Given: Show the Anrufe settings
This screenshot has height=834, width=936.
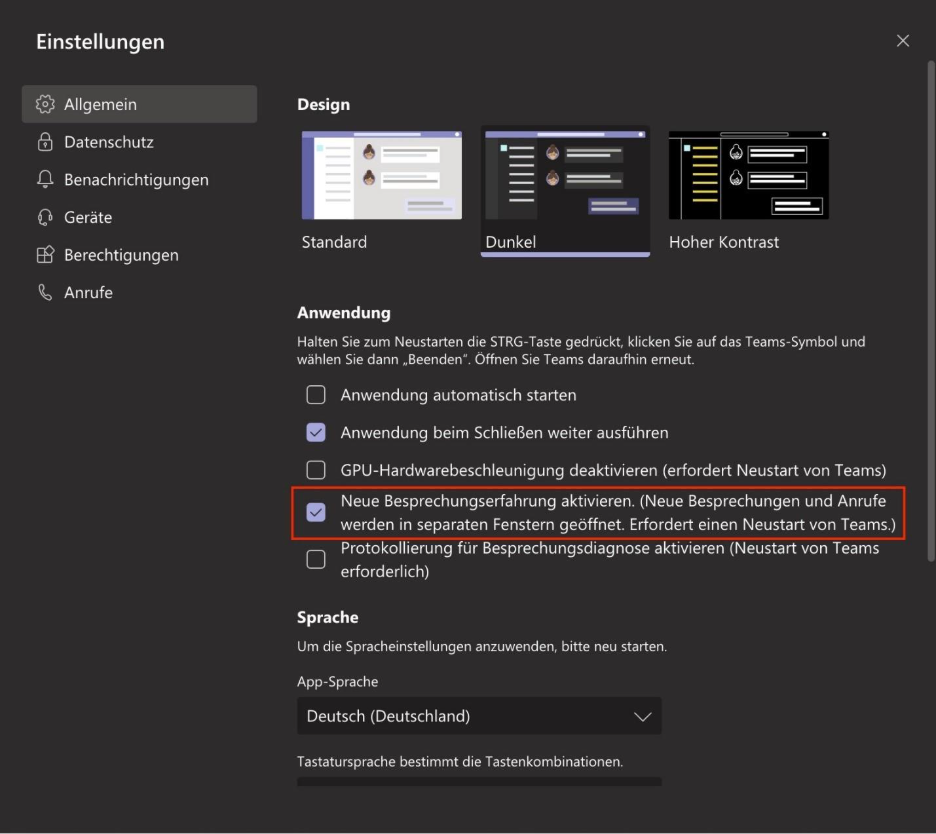Looking at the screenshot, I should click(139, 293).
